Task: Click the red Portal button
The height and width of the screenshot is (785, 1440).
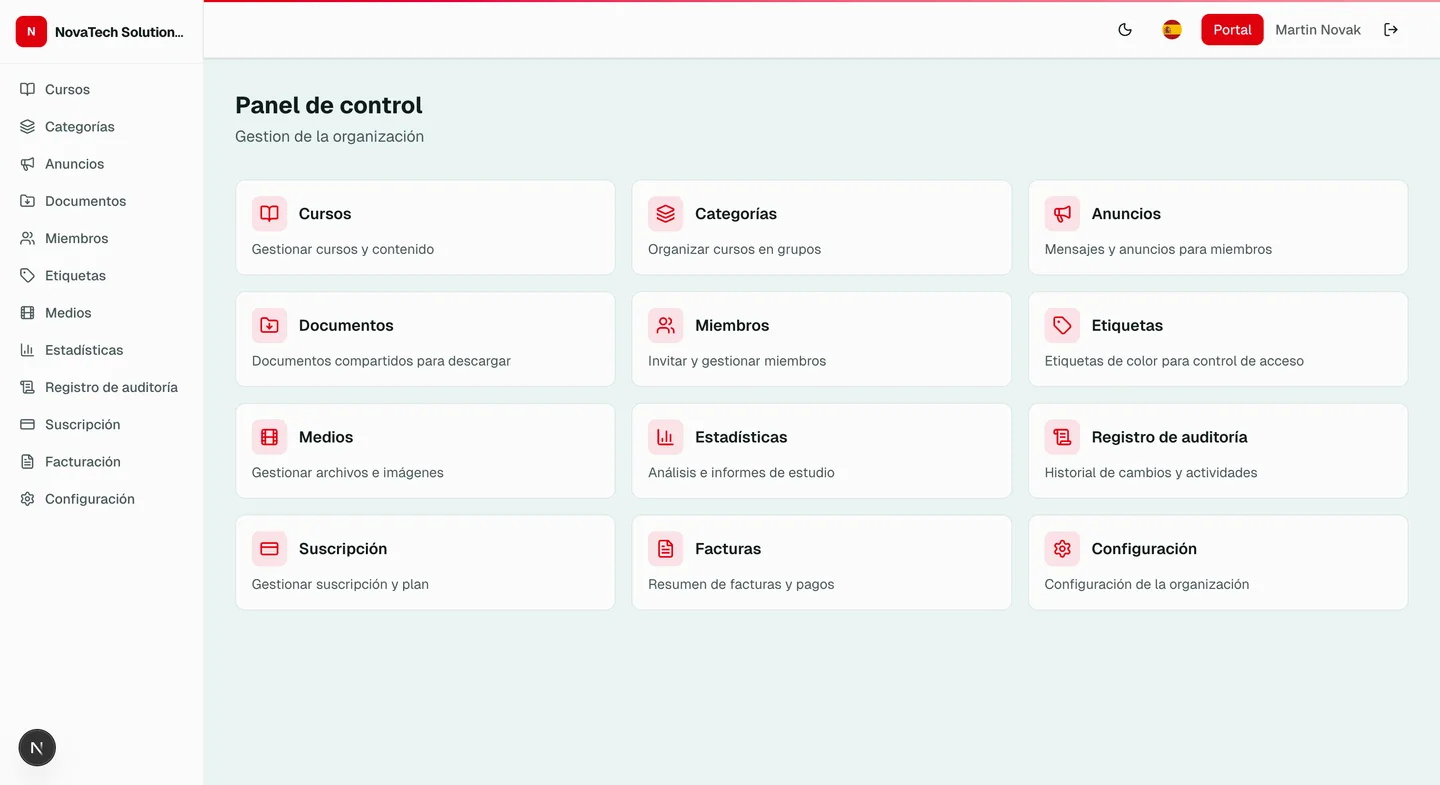Action: click(1232, 30)
